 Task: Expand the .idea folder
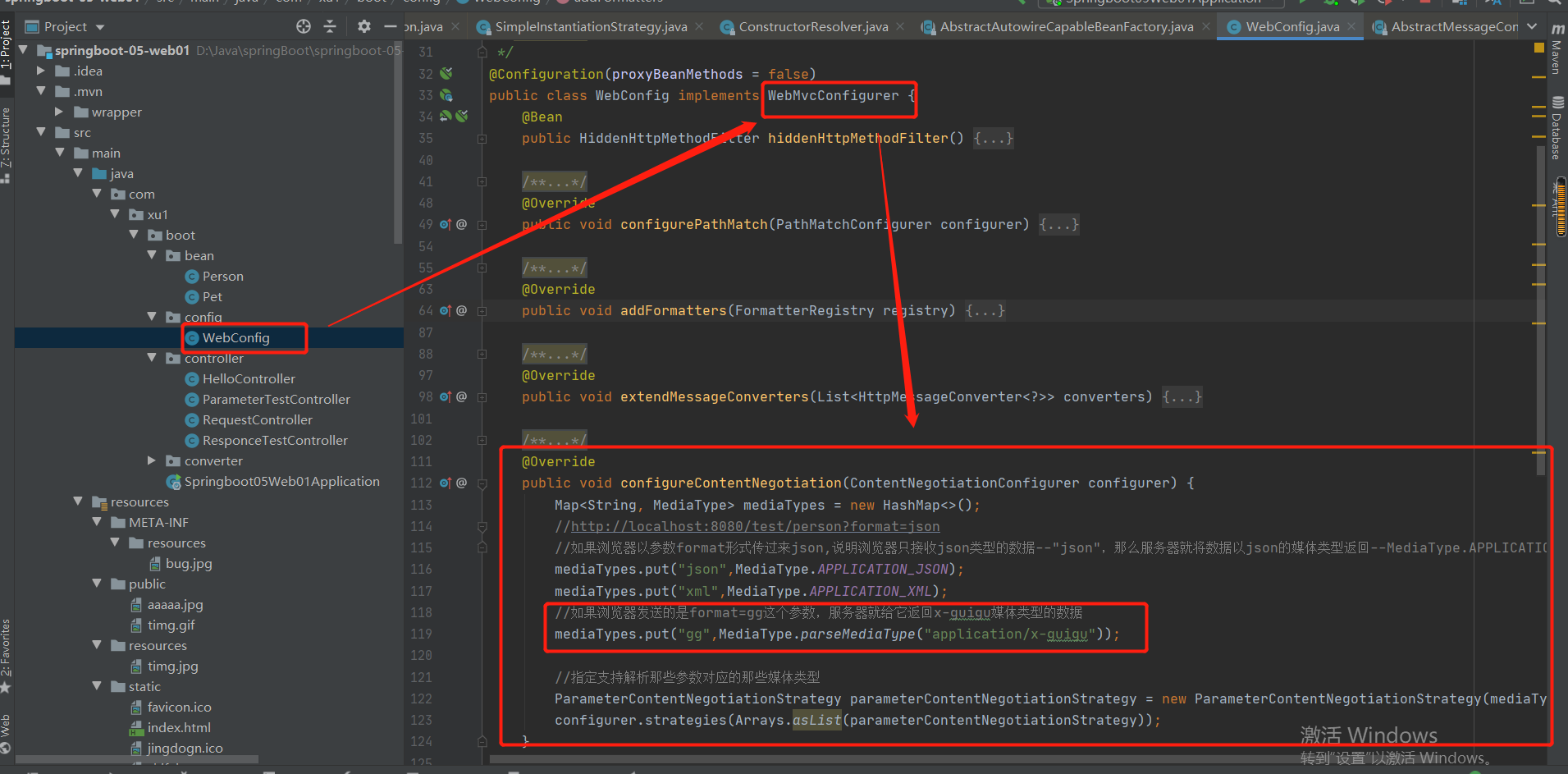[41, 71]
